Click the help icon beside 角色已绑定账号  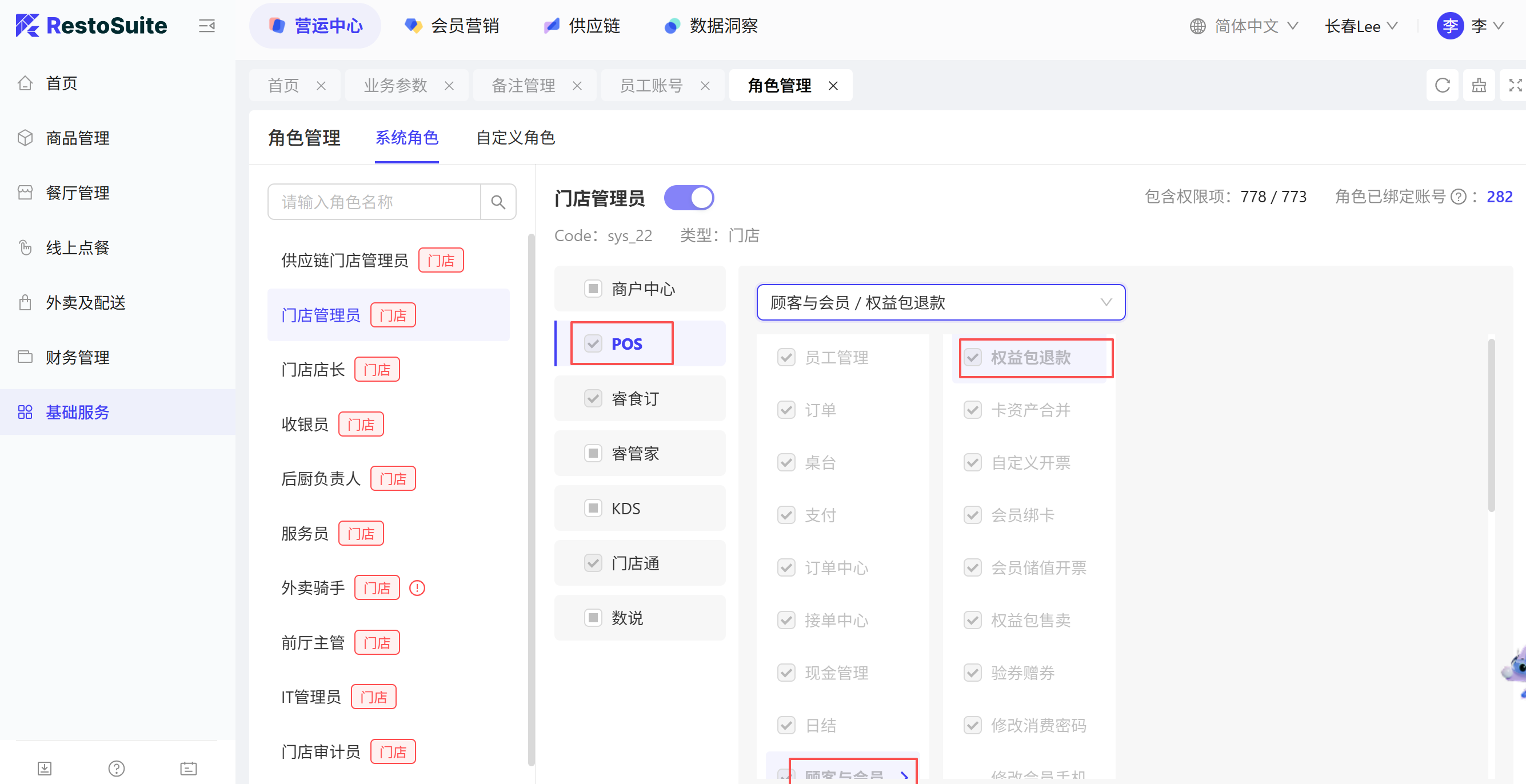click(1459, 197)
